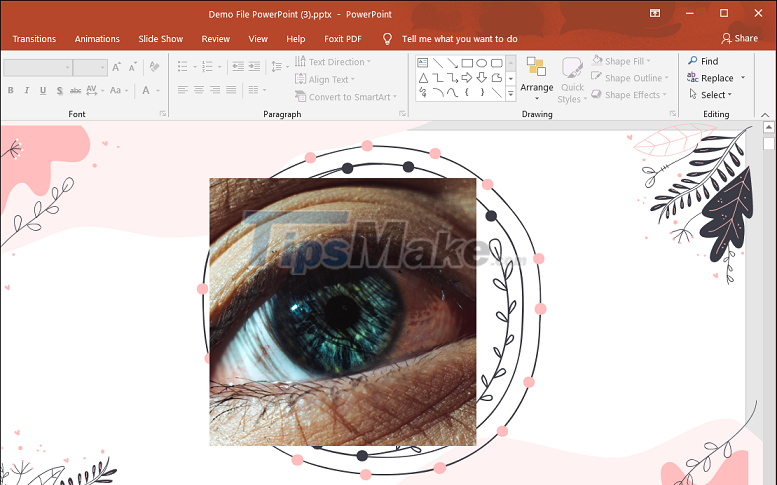Image resolution: width=777 pixels, height=485 pixels.
Task: Open the Select menu button
Action: 711,94
